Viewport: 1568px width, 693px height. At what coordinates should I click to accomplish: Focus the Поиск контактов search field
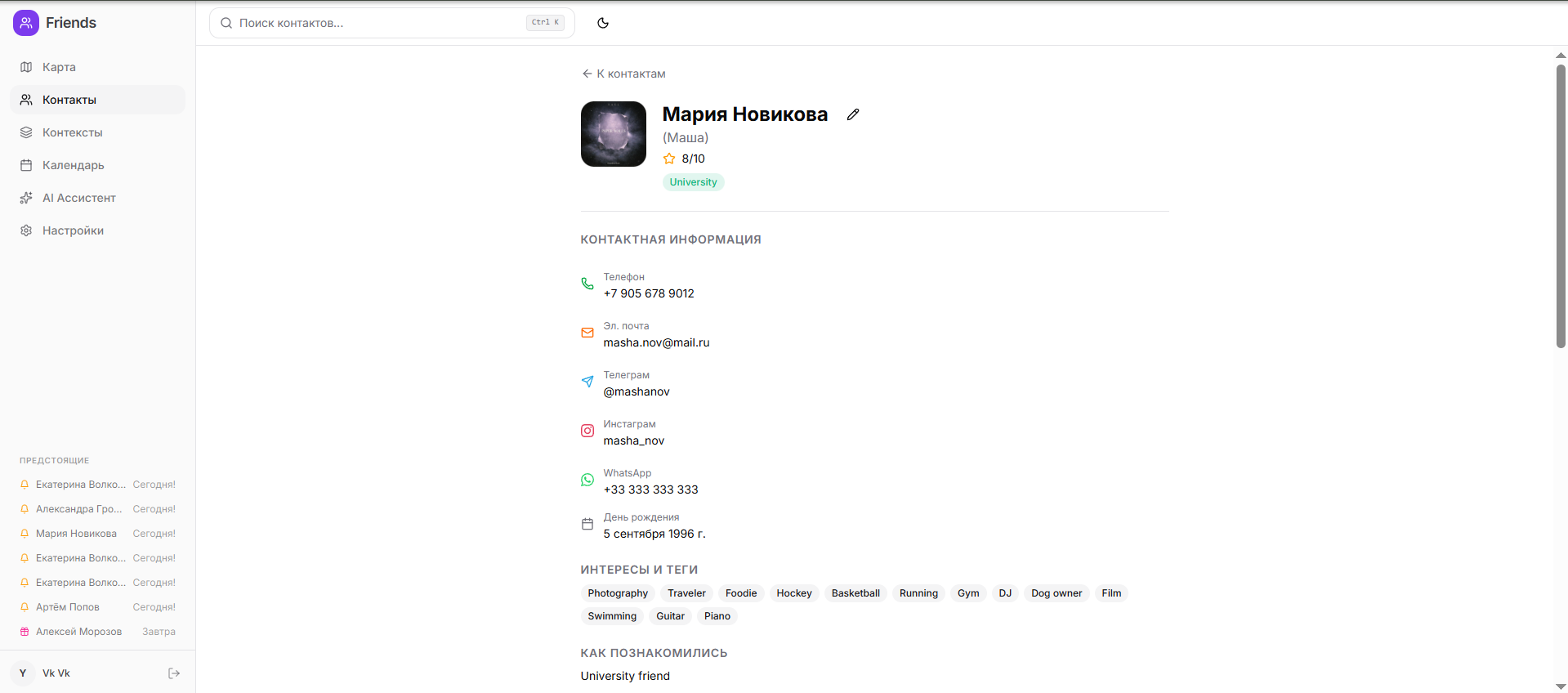pos(392,23)
